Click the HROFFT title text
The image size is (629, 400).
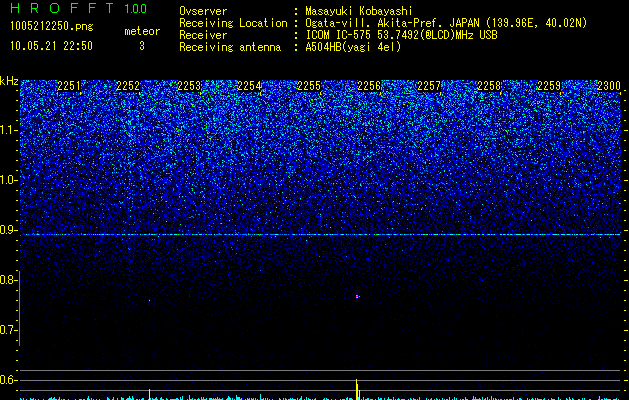coord(62,8)
